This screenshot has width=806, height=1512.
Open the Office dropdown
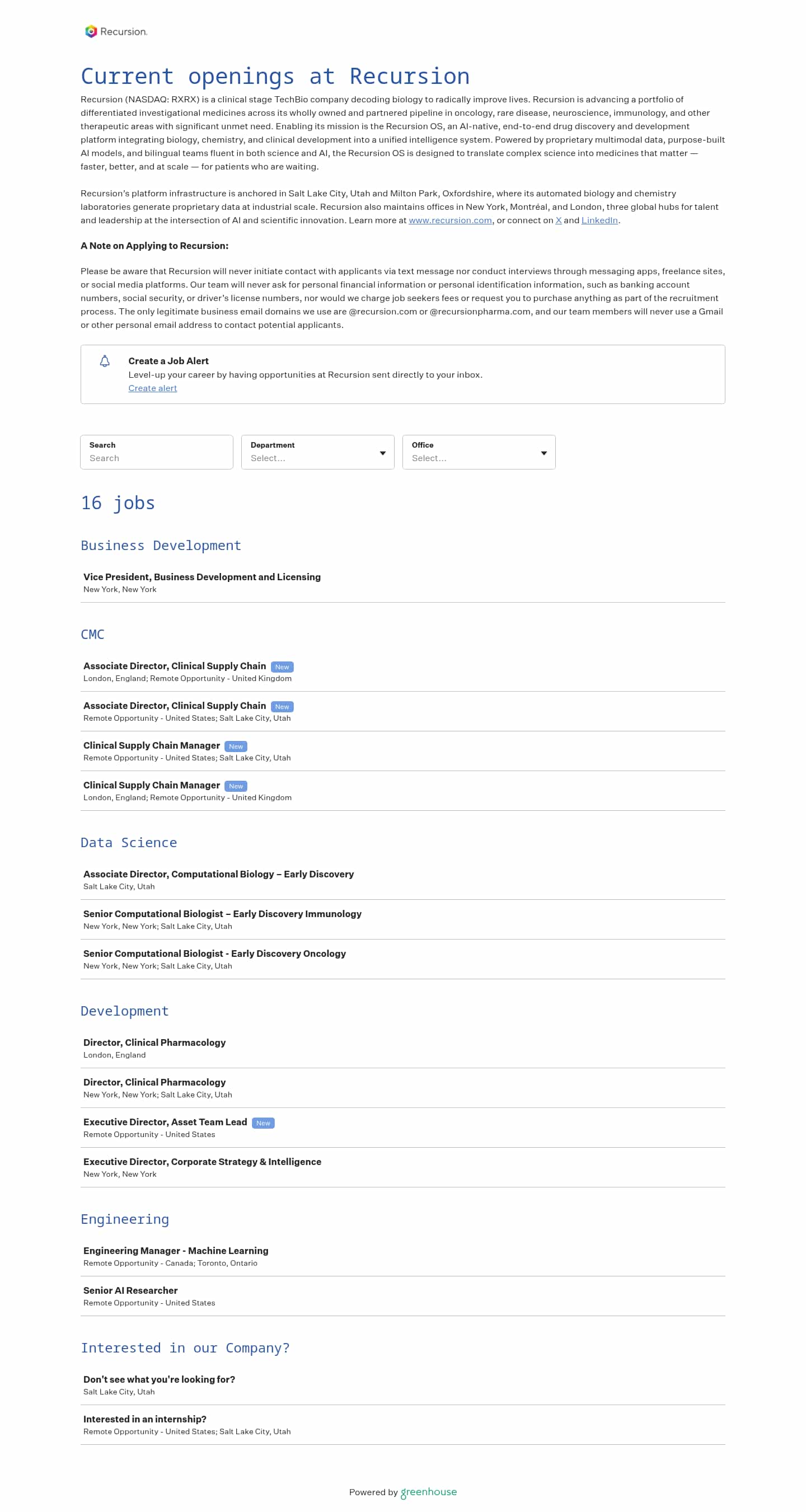479,452
